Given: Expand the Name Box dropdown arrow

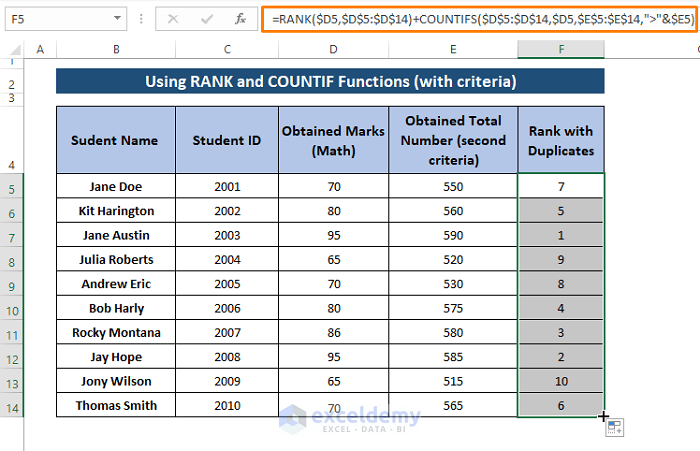Looking at the screenshot, I should tap(117, 18).
